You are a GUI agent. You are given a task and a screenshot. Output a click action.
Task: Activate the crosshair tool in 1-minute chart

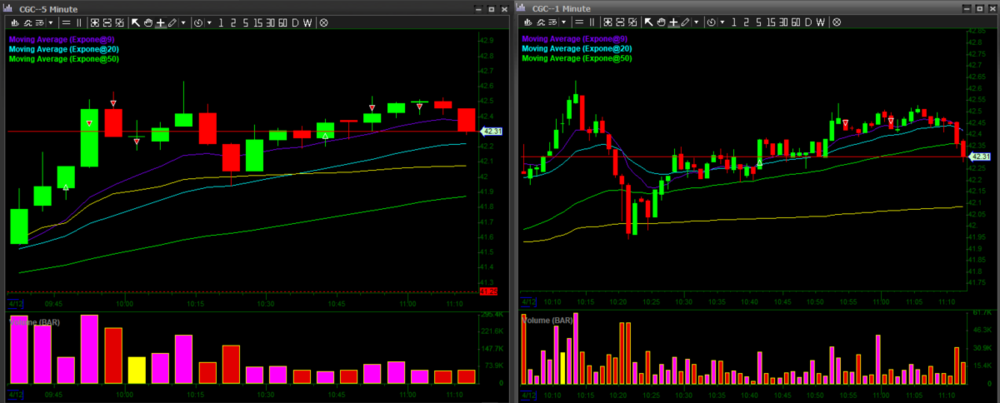(672, 22)
